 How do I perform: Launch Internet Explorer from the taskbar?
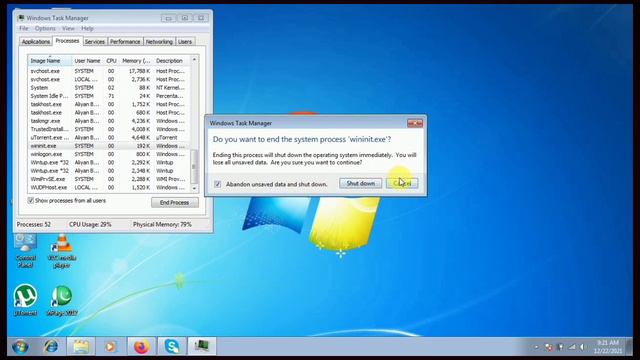(51, 347)
